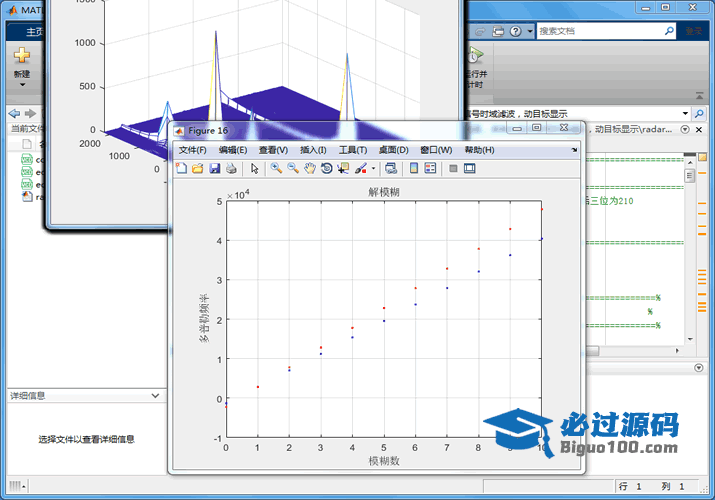Click the editor scroll right arrow
This screenshot has height=500, width=715.
coord(677,351)
